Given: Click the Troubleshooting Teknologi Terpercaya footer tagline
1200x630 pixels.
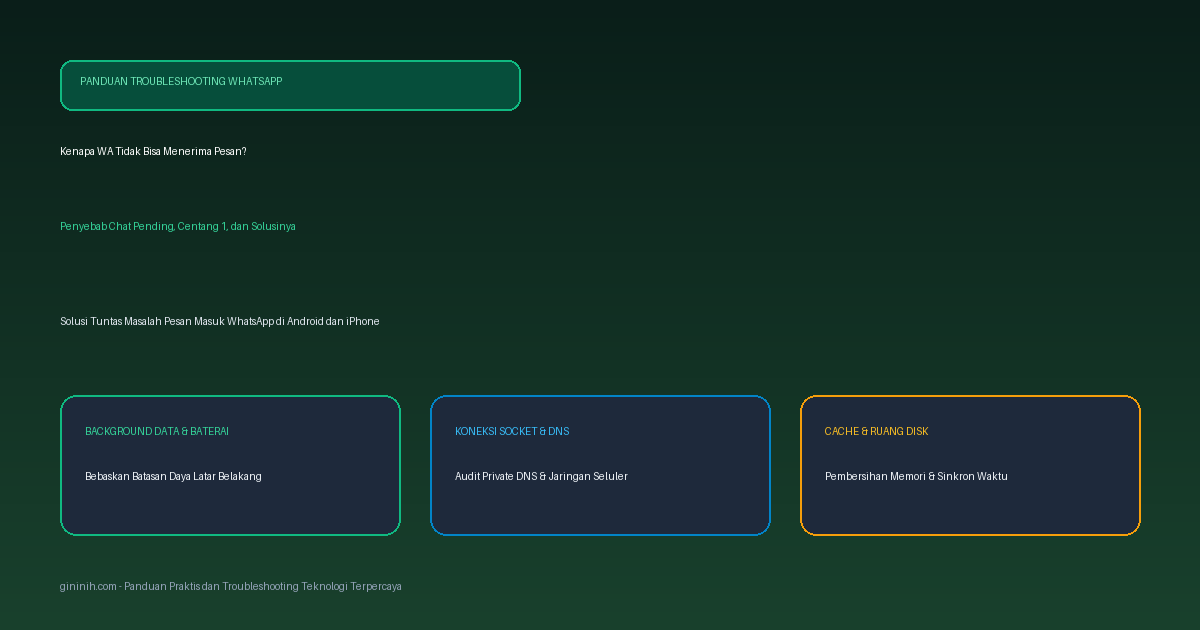Looking at the screenshot, I should (312, 586).
